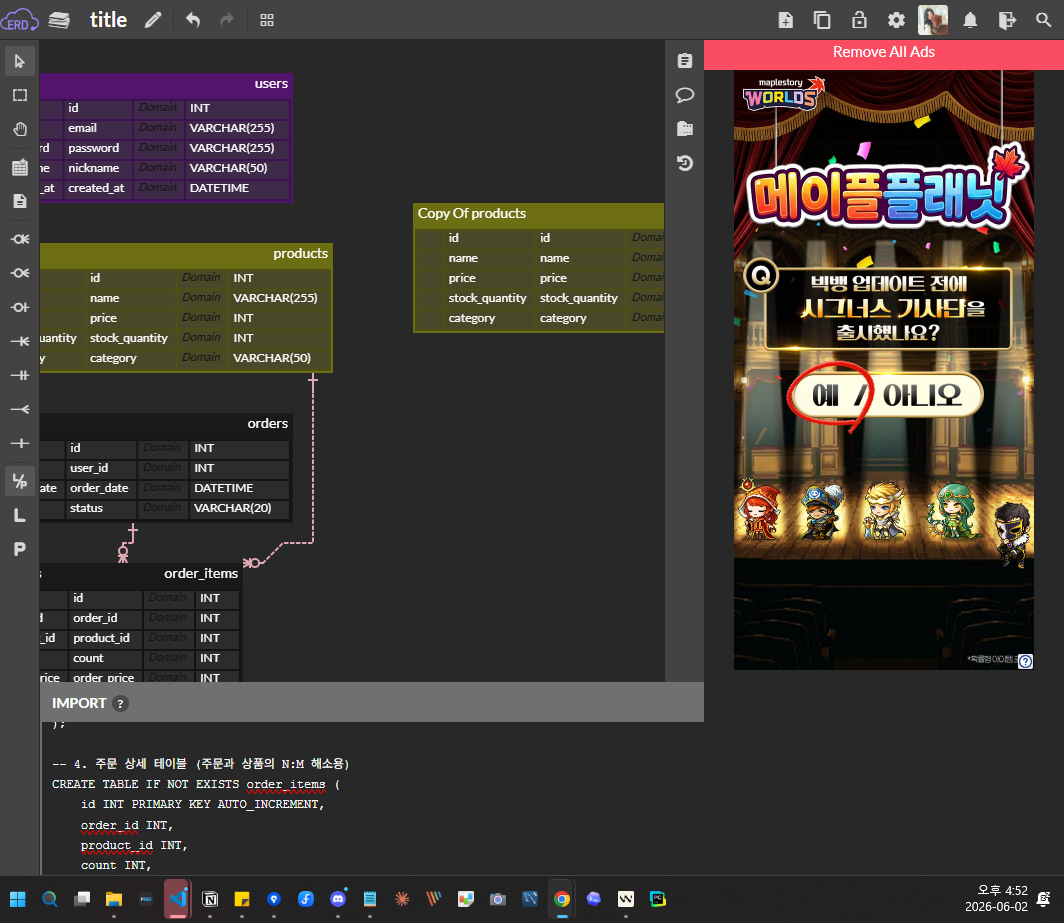Click VARCHAR(50) type of nickname row
This screenshot has height=923, width=1064.
point(229,168)
